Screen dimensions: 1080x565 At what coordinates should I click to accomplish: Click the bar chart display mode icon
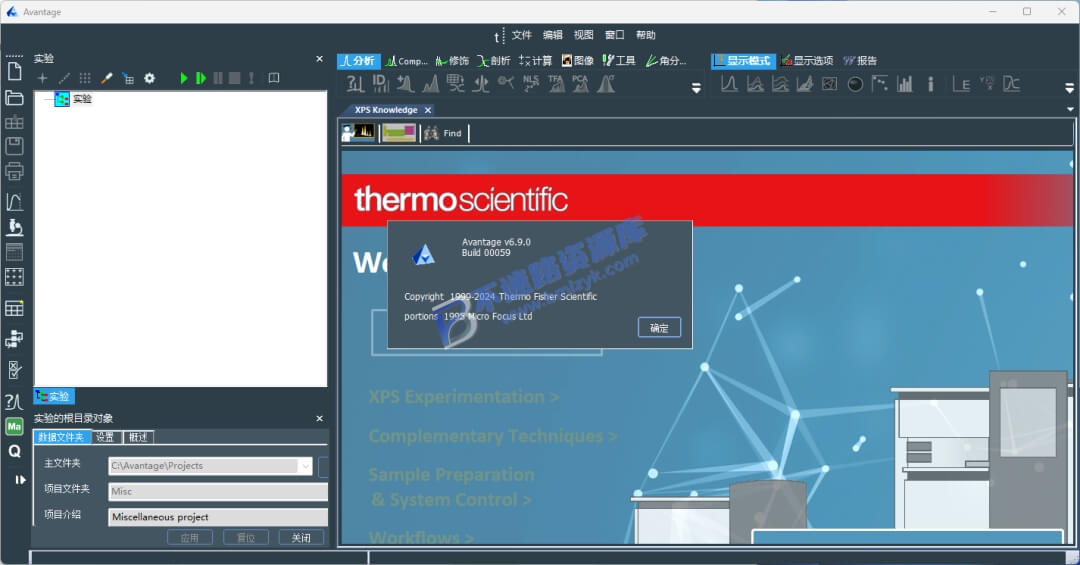click(904, 84)
